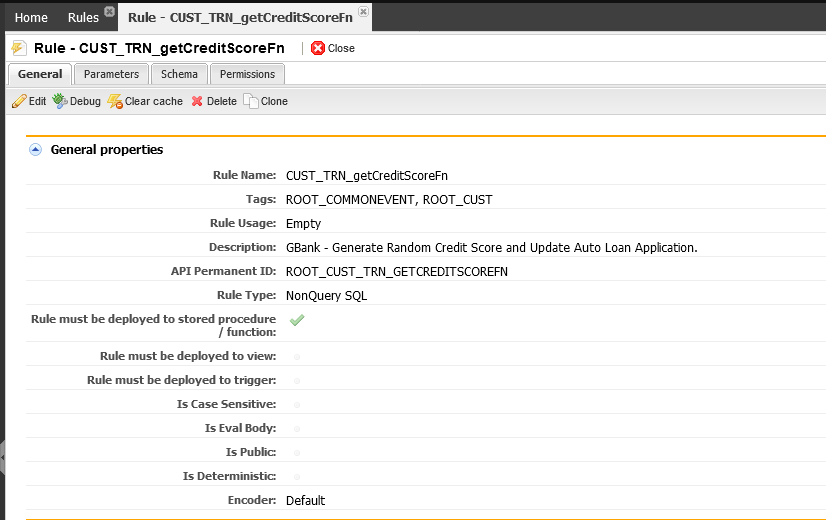Click the Encoder: field label

point(252,501)
